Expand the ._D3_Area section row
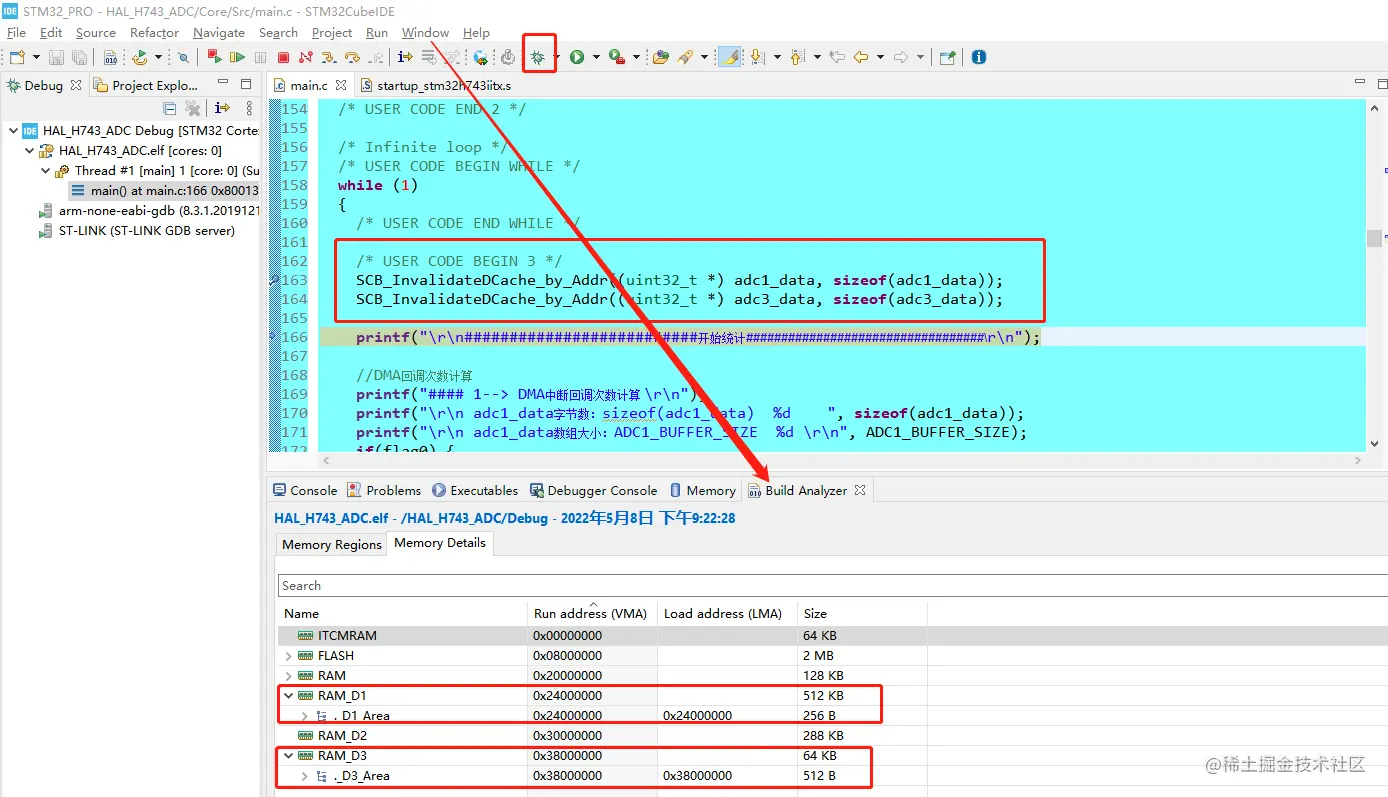The image size is (1388, 797). point(305,776)
